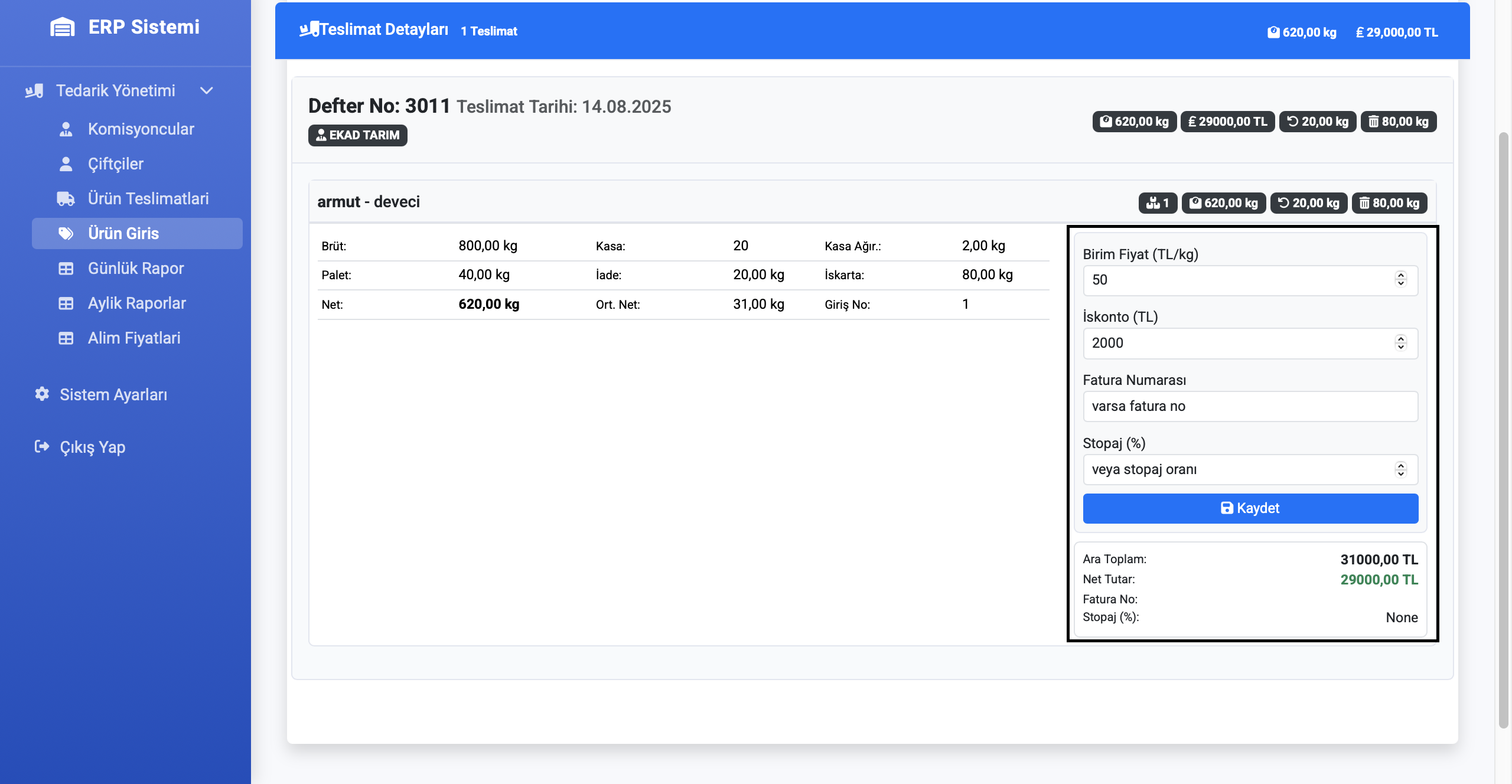Click the Defter 620,00 kg weight badge
1512x784 pixels.
pos(1135,122)
